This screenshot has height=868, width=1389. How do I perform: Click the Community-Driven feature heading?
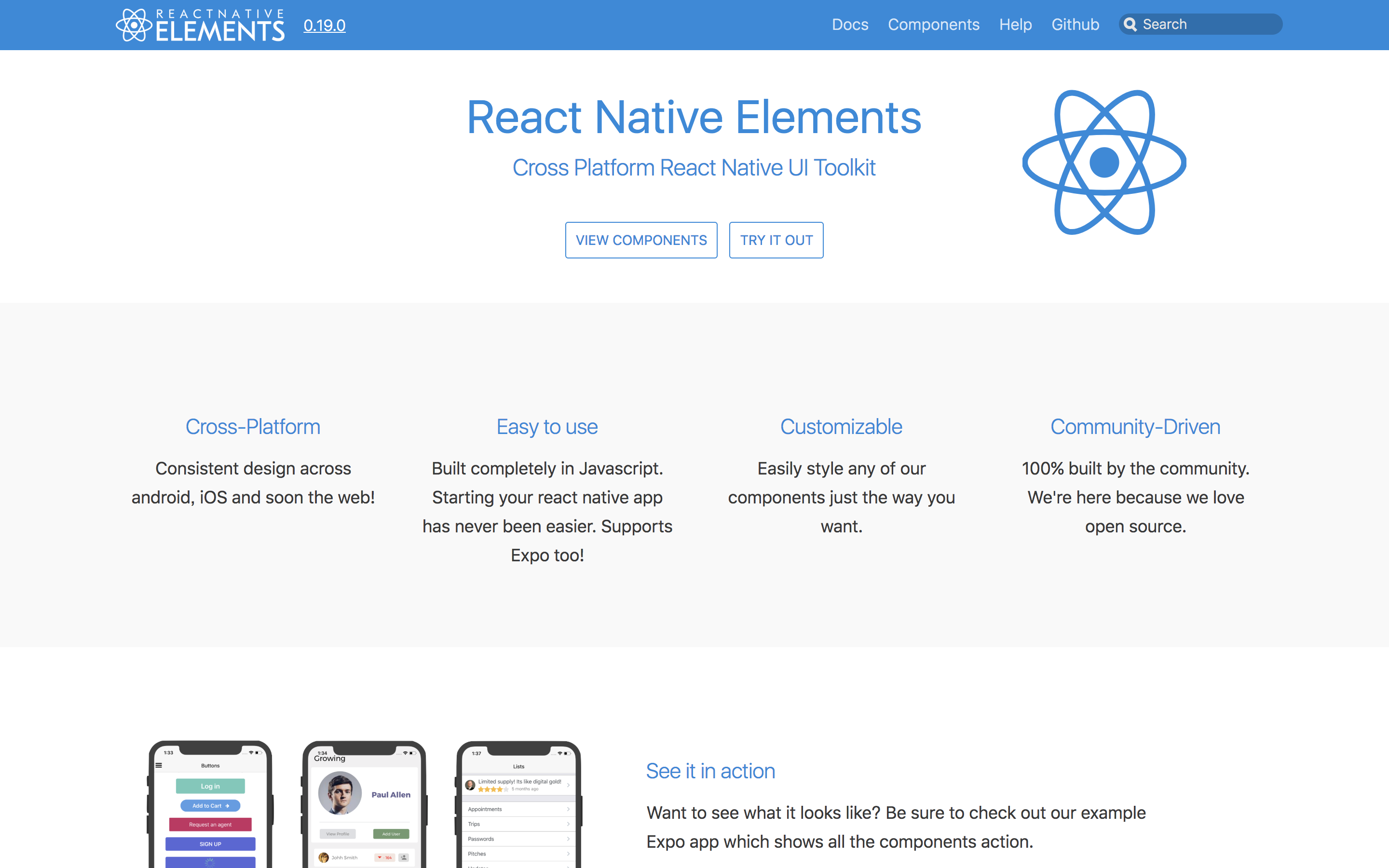(x=1135, y=427)
